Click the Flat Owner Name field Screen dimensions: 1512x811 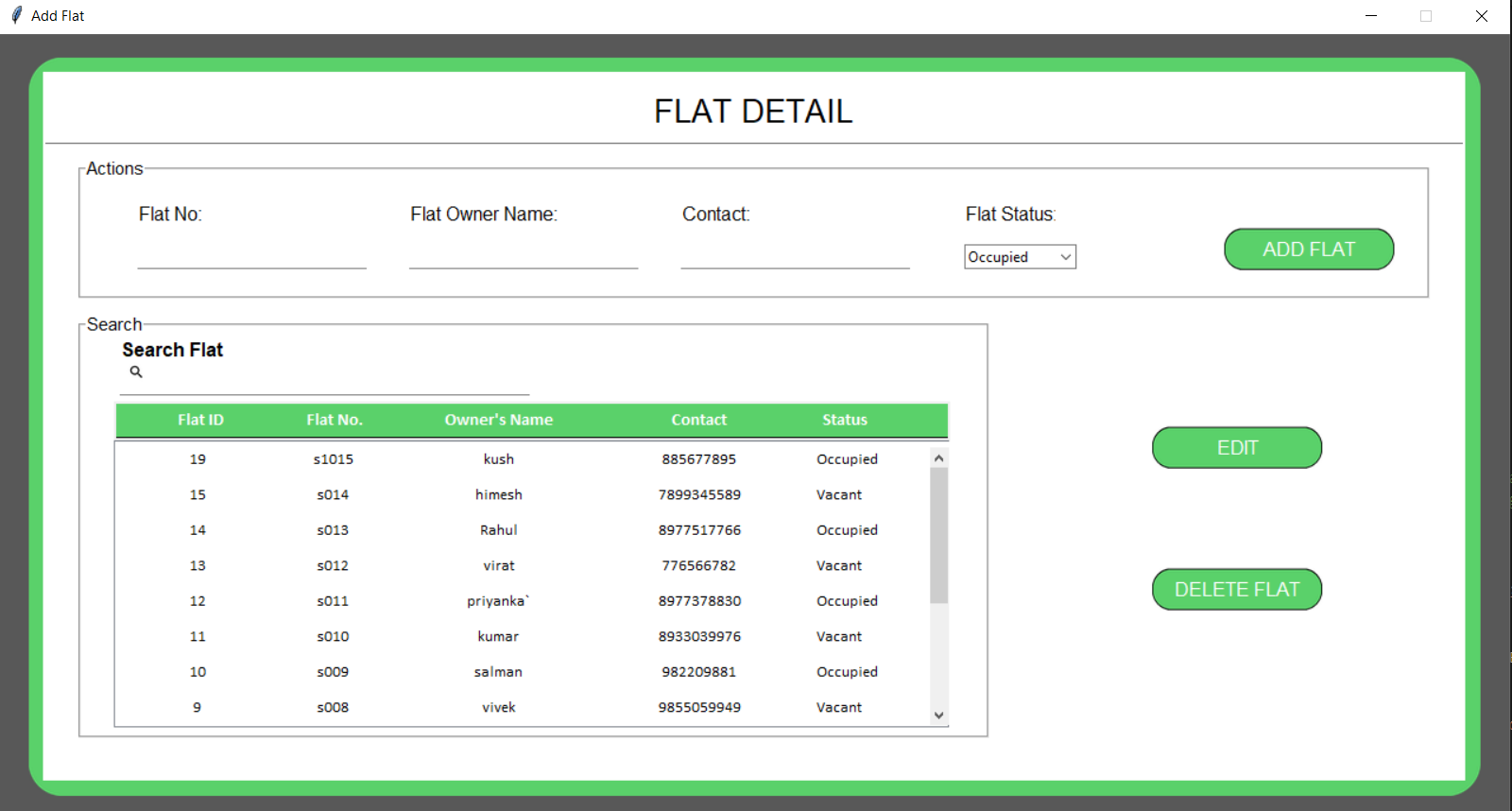pos(523,255)
